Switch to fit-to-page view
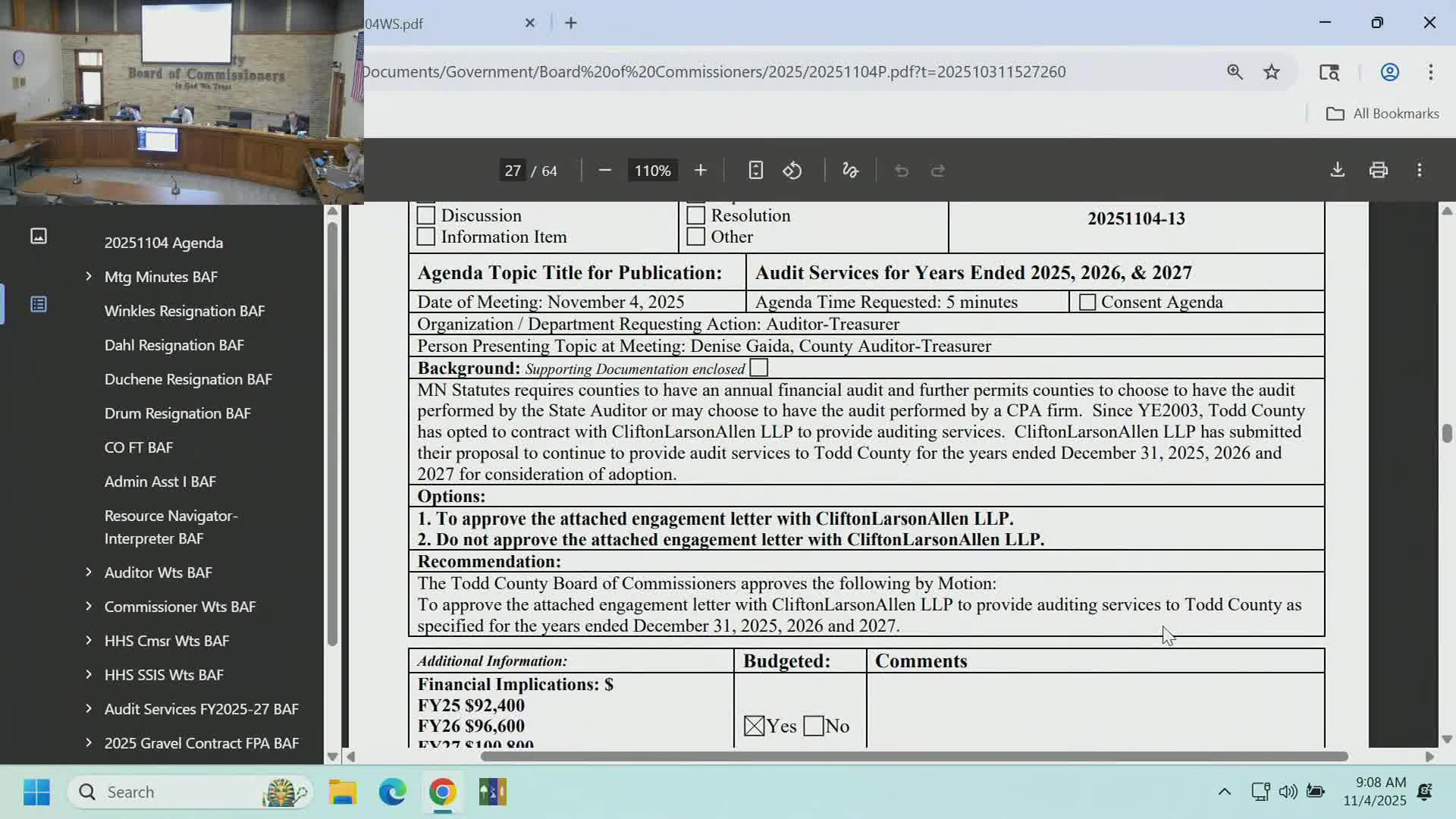Viewport: 1456px width, 819px height. pyautogui.click(x=755, y=170)
